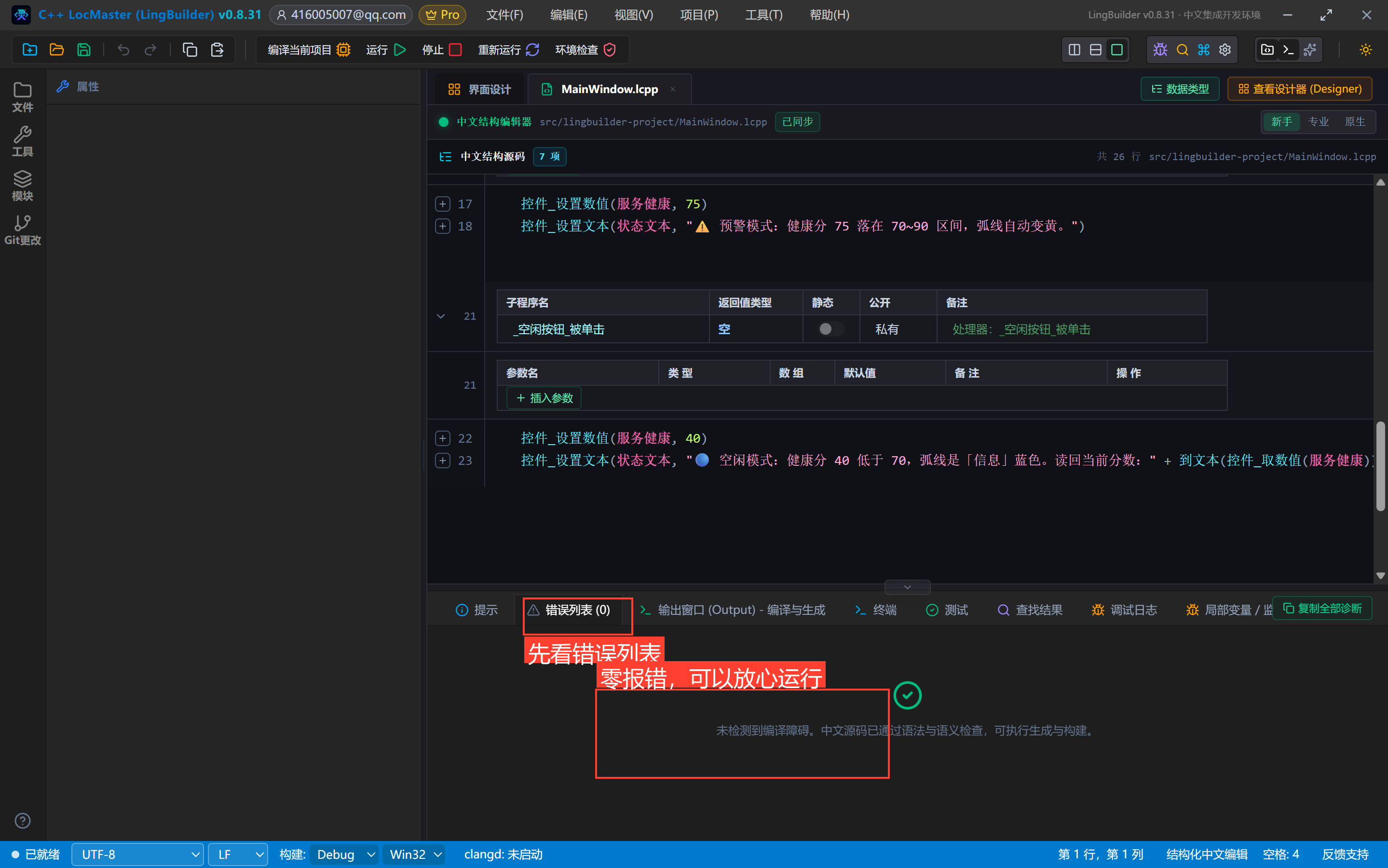This screenshot has height=868, width=1388.
Task: Toggle the sun light theme icon
Action: (x=1366, y=50)
